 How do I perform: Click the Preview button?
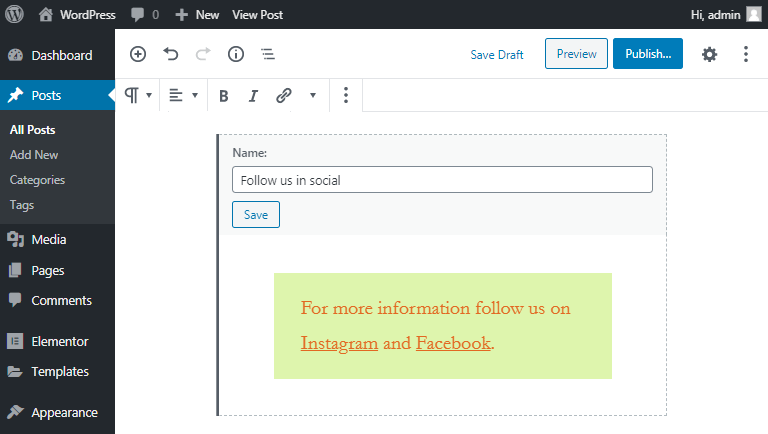[x=576, y=53]
